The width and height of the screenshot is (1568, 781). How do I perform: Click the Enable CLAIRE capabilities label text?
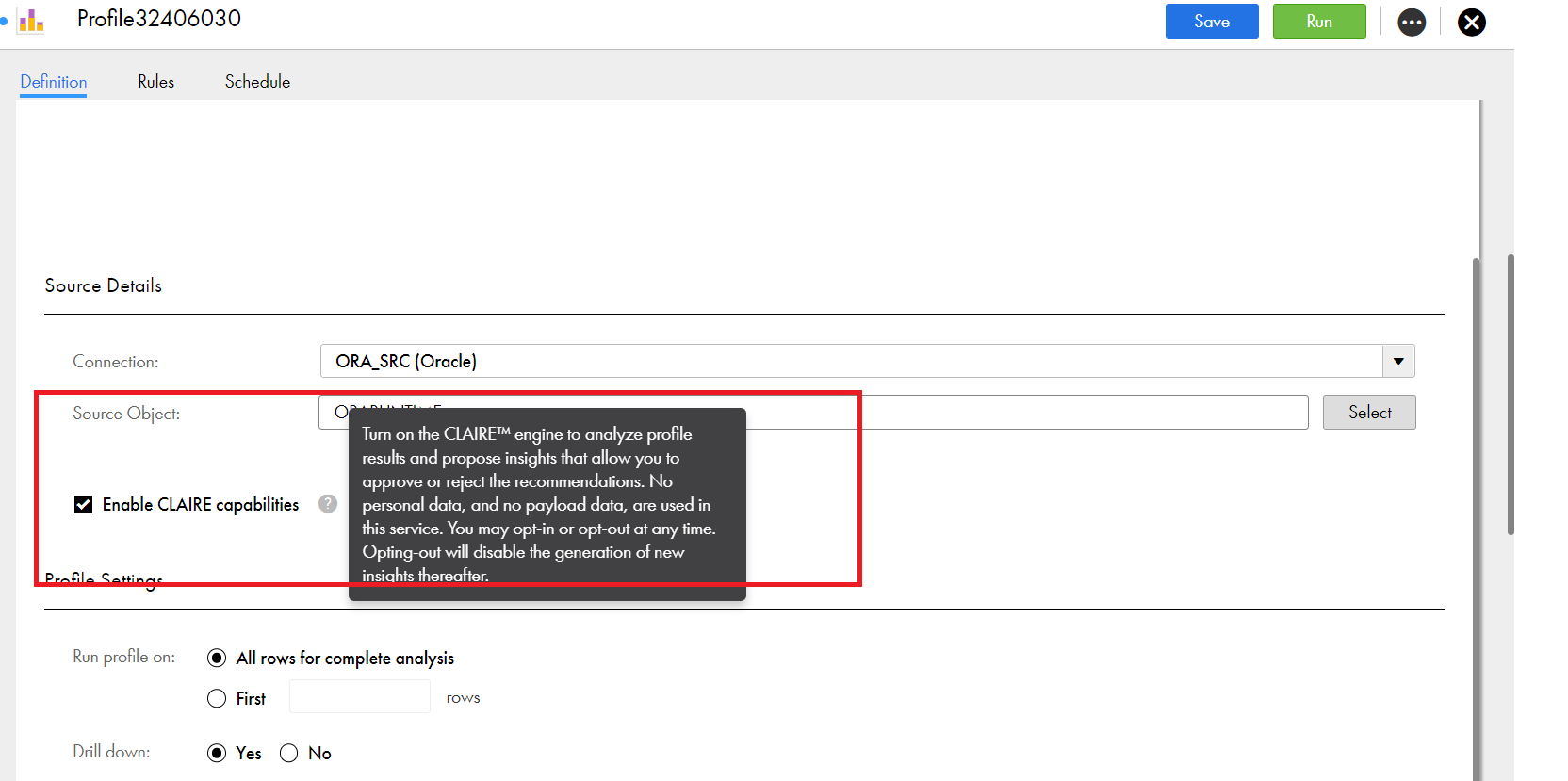[x=201, y=504]
